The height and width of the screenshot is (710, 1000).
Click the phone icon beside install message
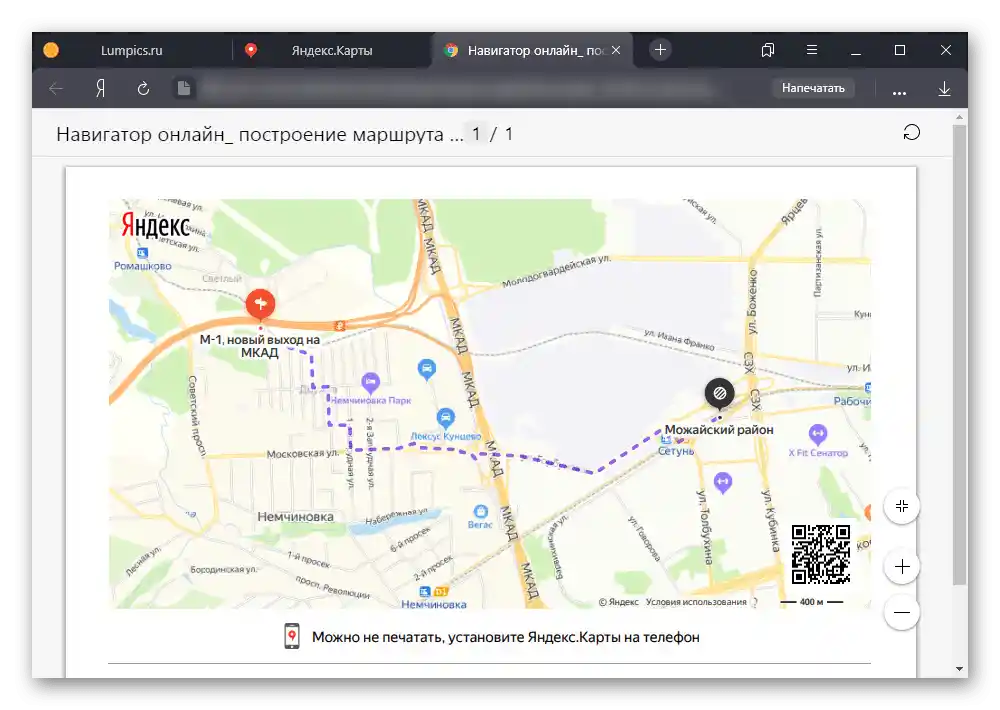[291, 637]
